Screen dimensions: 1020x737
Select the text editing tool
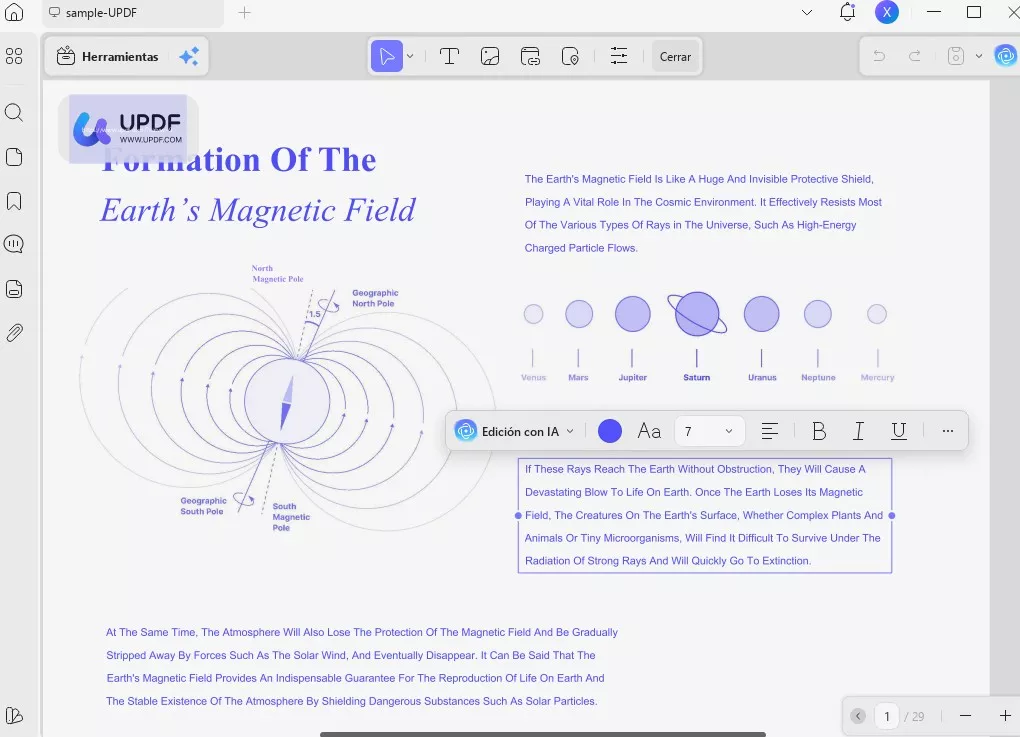449,56
